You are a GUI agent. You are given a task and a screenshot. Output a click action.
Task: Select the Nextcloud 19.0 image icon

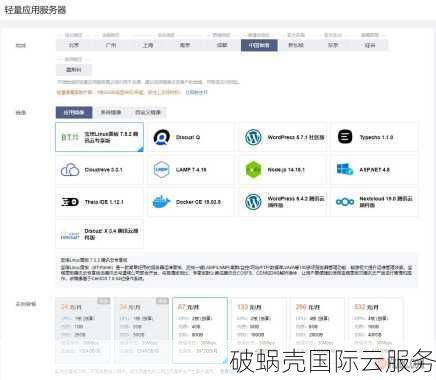pyautogui.click(x=345, y=202)
